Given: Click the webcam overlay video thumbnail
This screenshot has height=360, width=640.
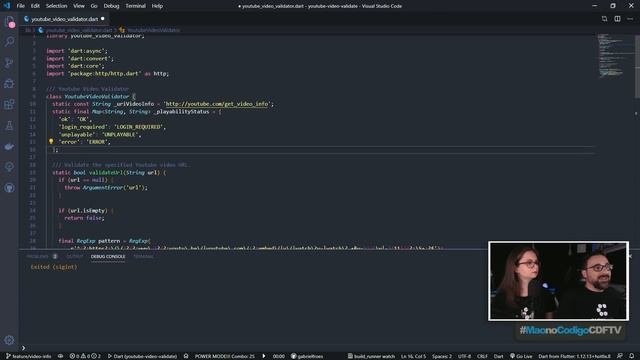Looking at the screenshot, I should 558,281.
